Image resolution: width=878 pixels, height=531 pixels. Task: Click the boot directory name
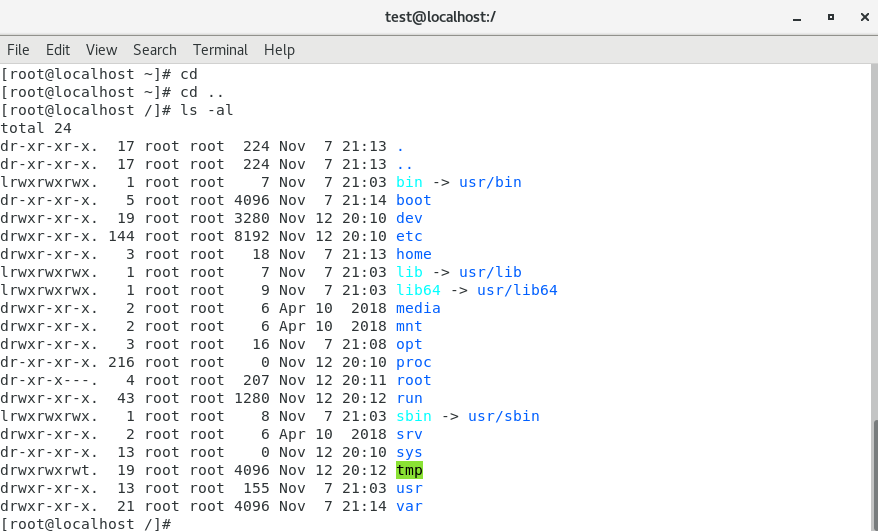pyautogui.click(x=414, y=200)
